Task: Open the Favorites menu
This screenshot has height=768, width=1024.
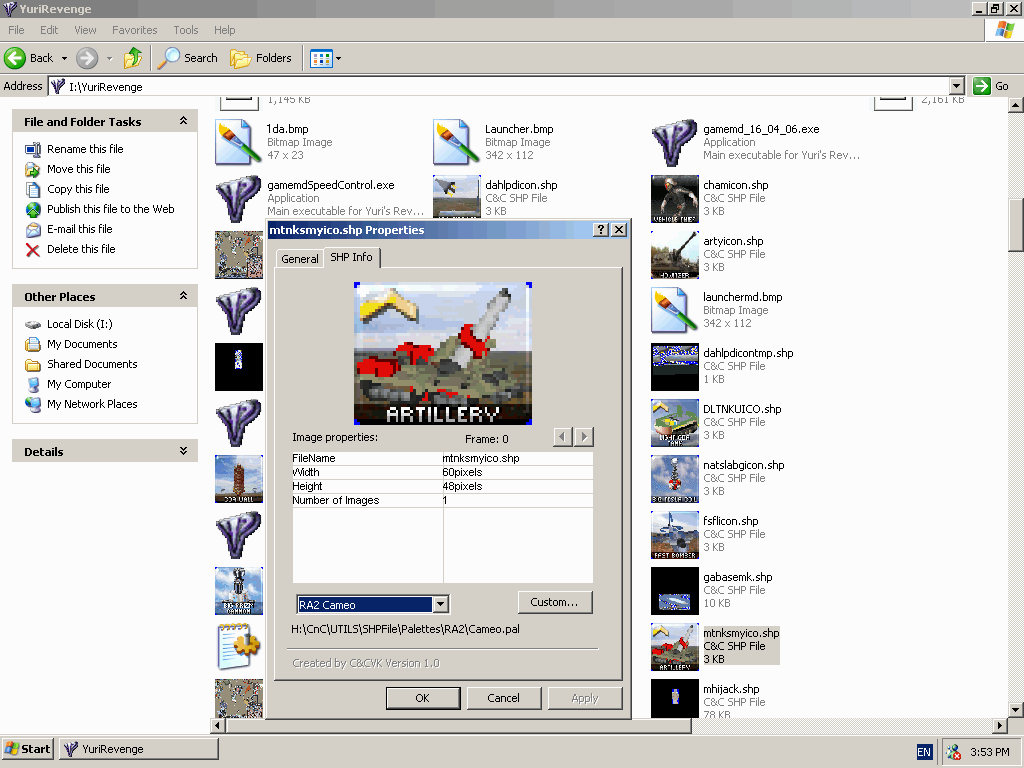Action: [135, 30]
